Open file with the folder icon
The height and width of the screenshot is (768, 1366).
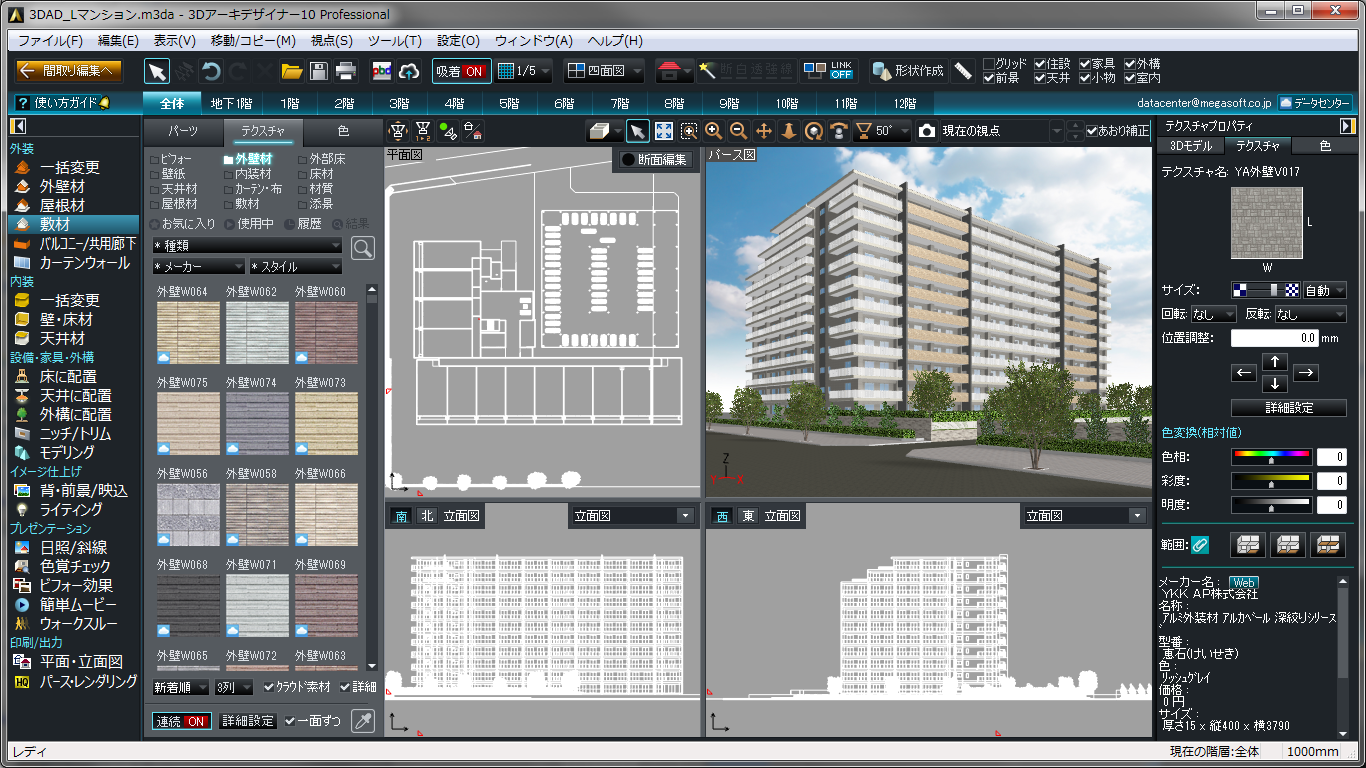[x=291, y=71]
